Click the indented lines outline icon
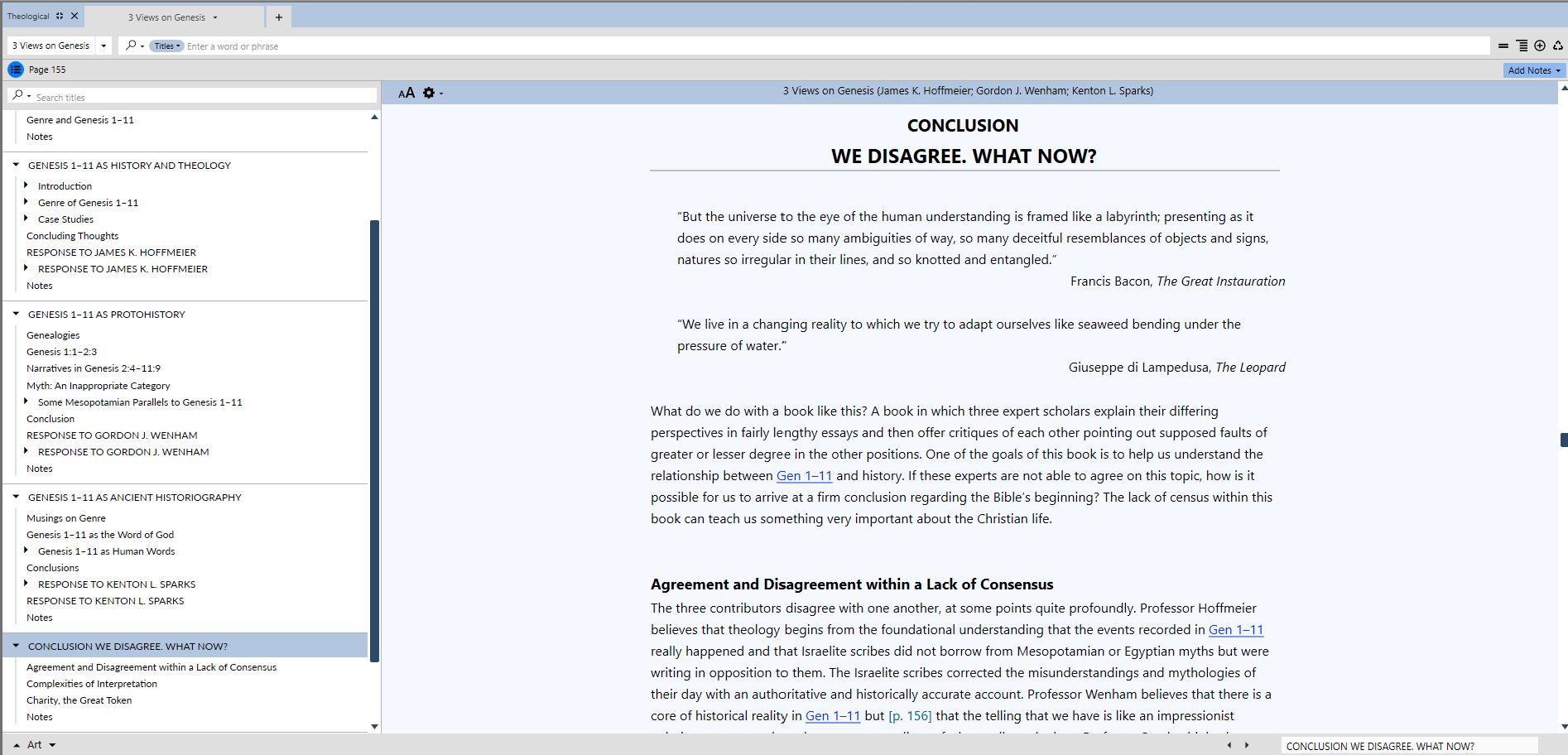Image resolution: width=1568 pixels, height=755 pixels. tap(1522, 46)
